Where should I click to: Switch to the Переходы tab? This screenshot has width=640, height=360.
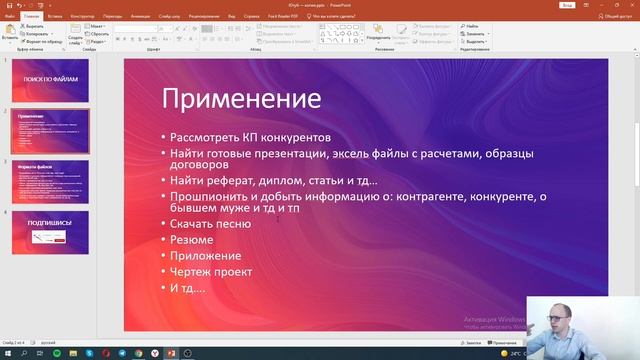[x=112, y=16]
